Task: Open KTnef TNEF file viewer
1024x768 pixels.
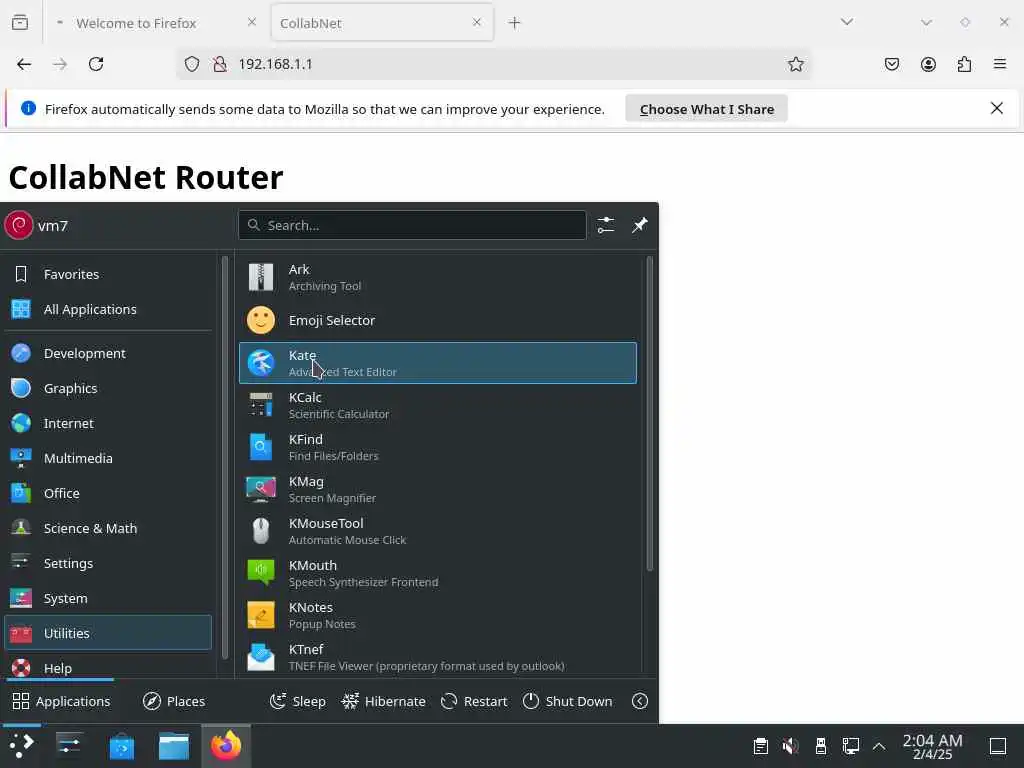Action: [x=438, y=657]
